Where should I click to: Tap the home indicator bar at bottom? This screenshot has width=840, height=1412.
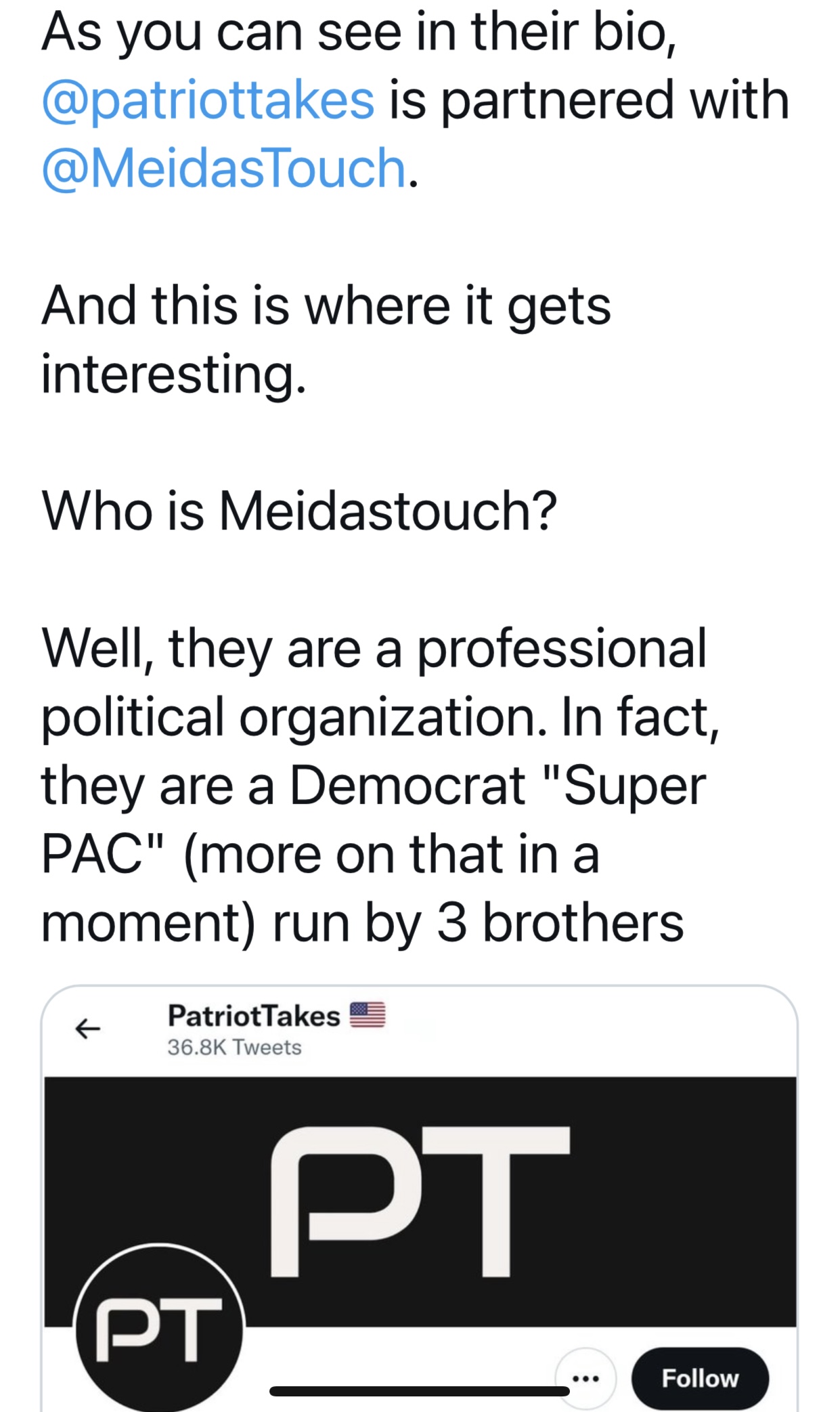click(420, 1391)
